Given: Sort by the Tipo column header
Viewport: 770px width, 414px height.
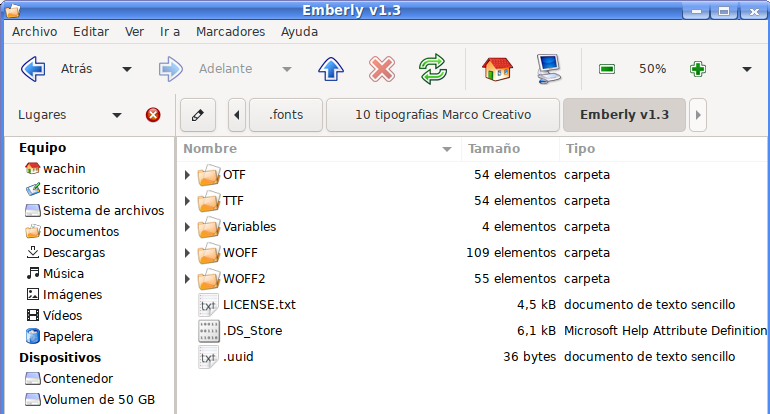Looking at the screenshot, I should (664, 149).
